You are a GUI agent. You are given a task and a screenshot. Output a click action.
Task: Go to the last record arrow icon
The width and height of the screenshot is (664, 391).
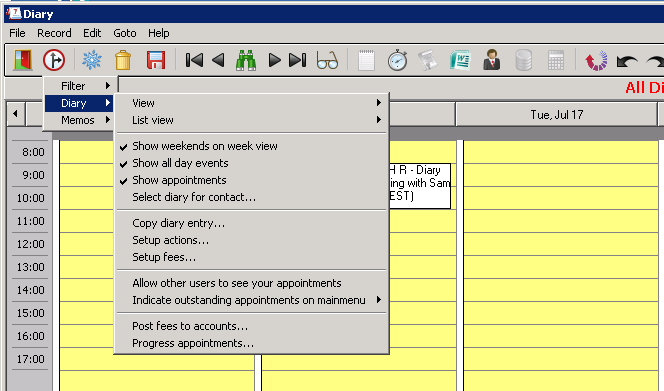pyautogui.click(x=297, y=60)
